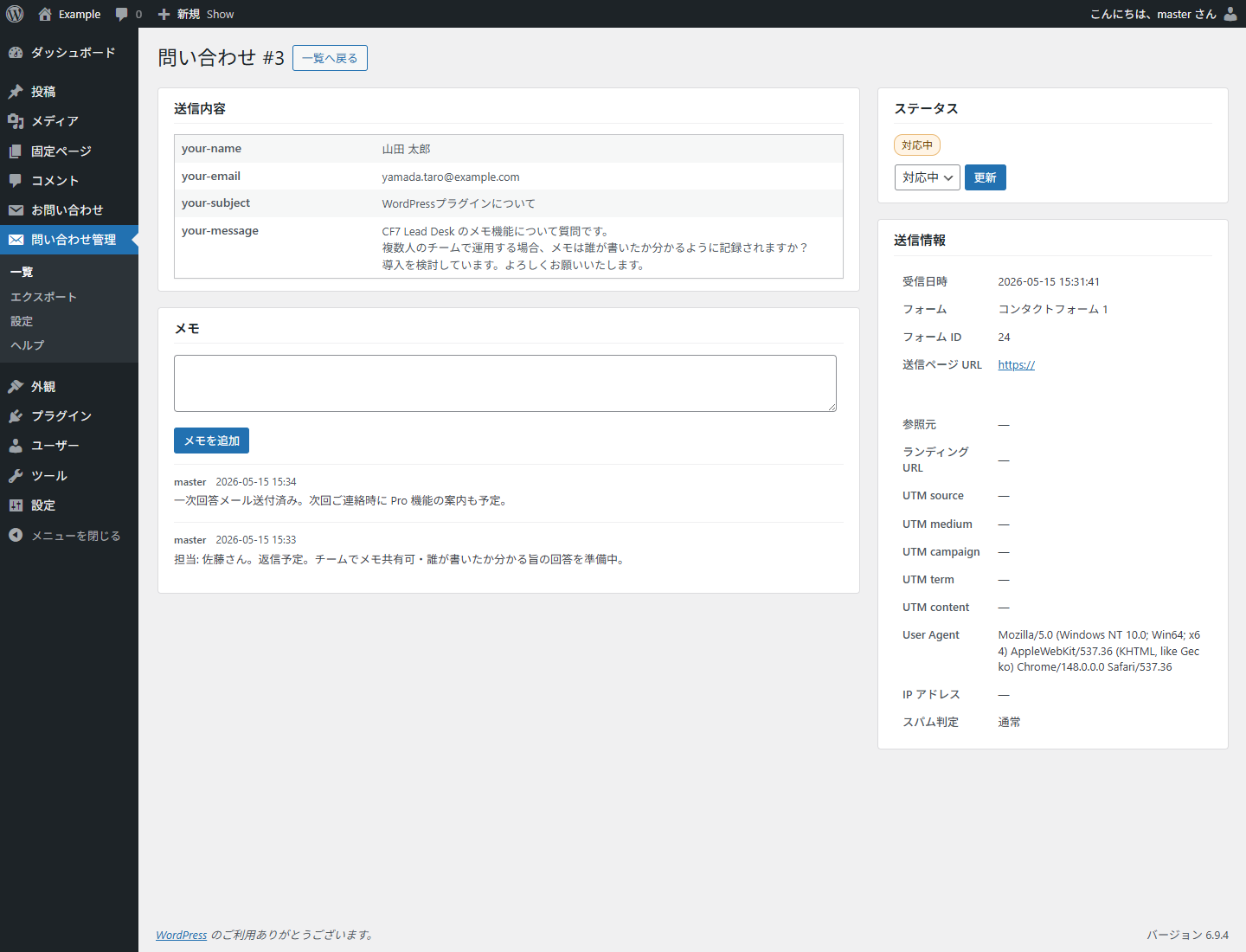
Task: Click the こんにちは、master さん account text
Action: (1153, 14)
